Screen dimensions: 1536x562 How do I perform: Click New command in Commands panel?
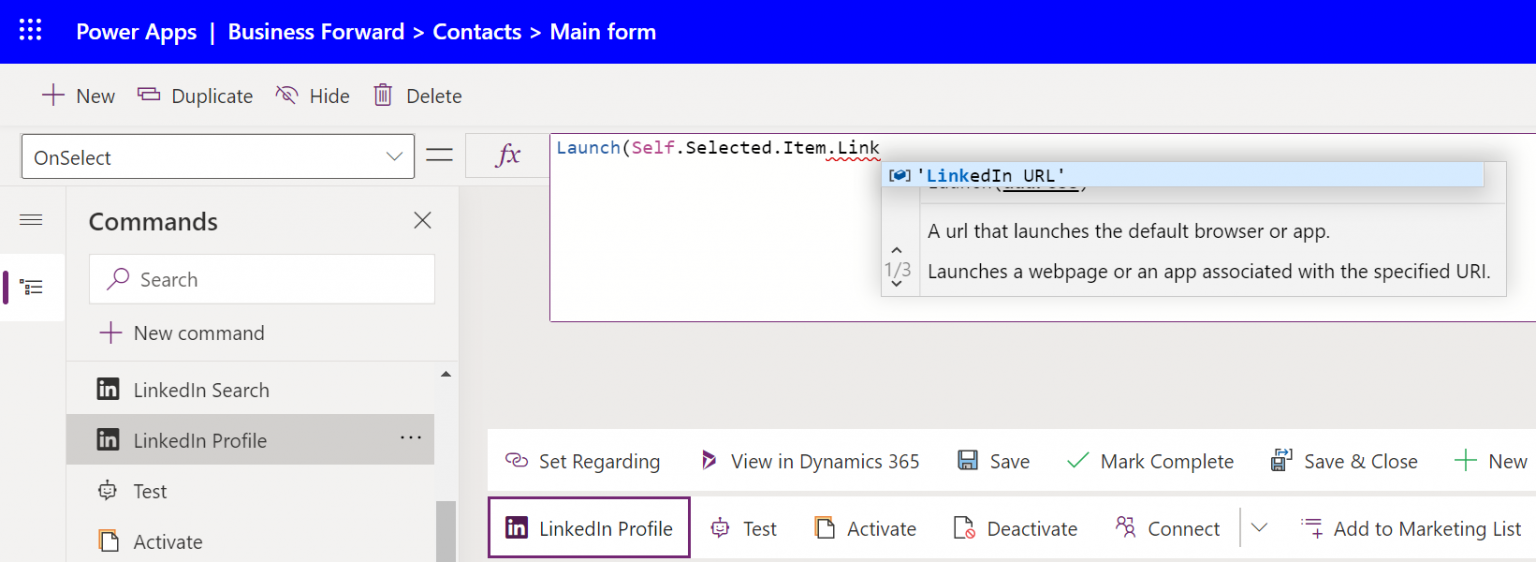[182, 333]
